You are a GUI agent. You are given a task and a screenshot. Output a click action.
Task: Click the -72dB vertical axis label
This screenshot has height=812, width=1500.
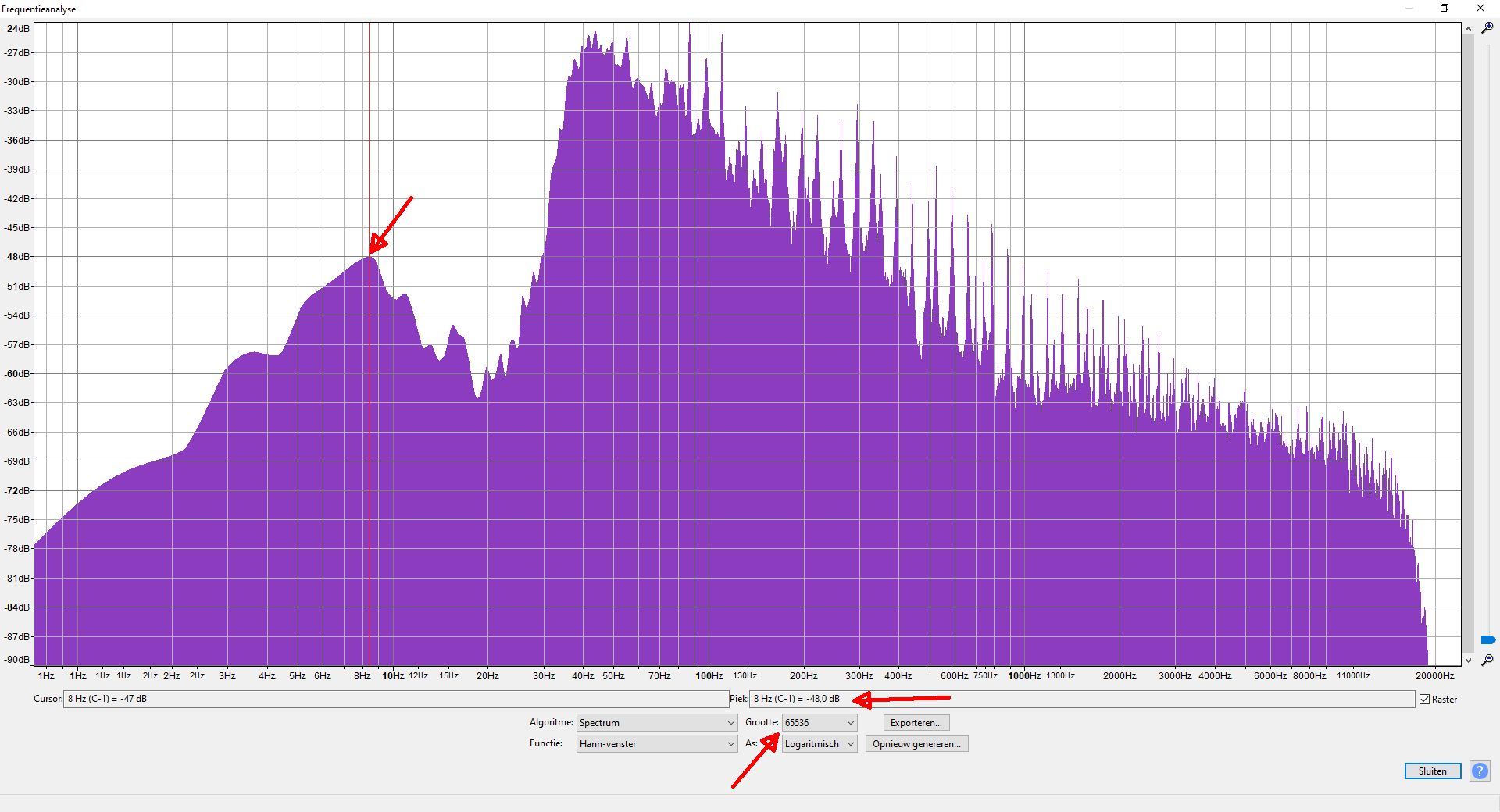(x=16, y=490)
